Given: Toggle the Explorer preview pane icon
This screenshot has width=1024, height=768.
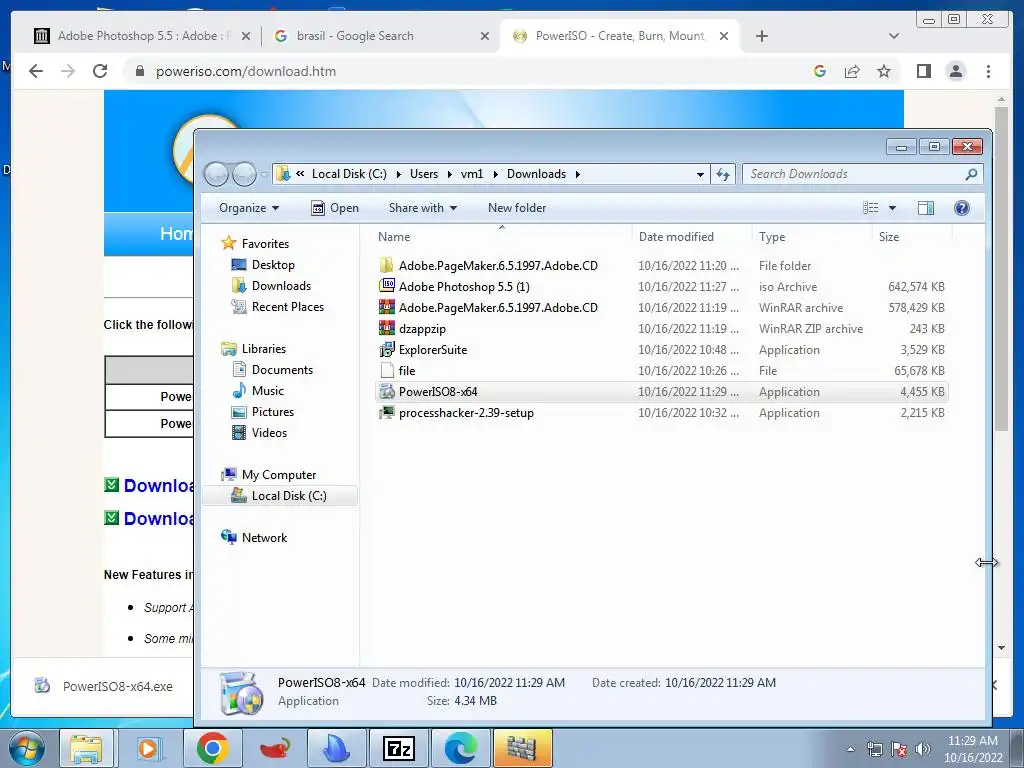Looking at the screenshot, I should point(926,208).
